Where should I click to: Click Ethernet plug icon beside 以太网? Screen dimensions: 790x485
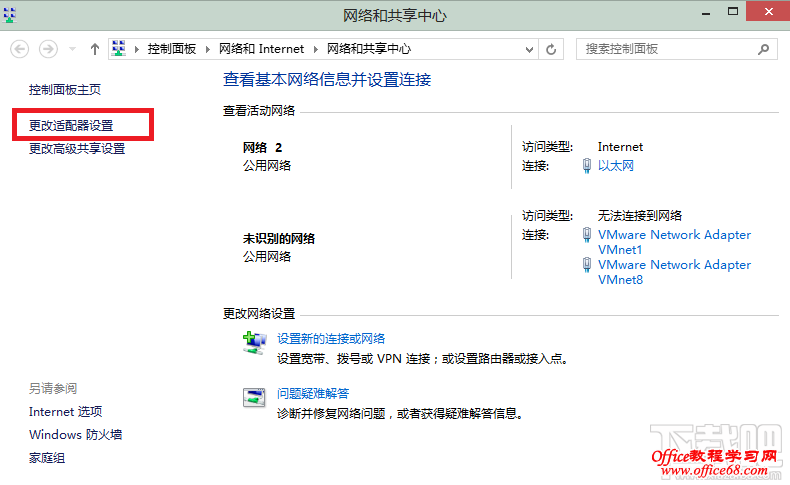[x=587, y=166]
